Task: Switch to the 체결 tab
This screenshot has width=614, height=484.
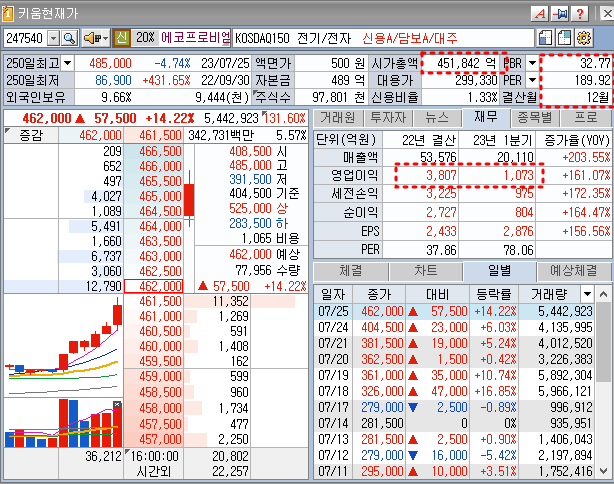Action: [351, 271]
